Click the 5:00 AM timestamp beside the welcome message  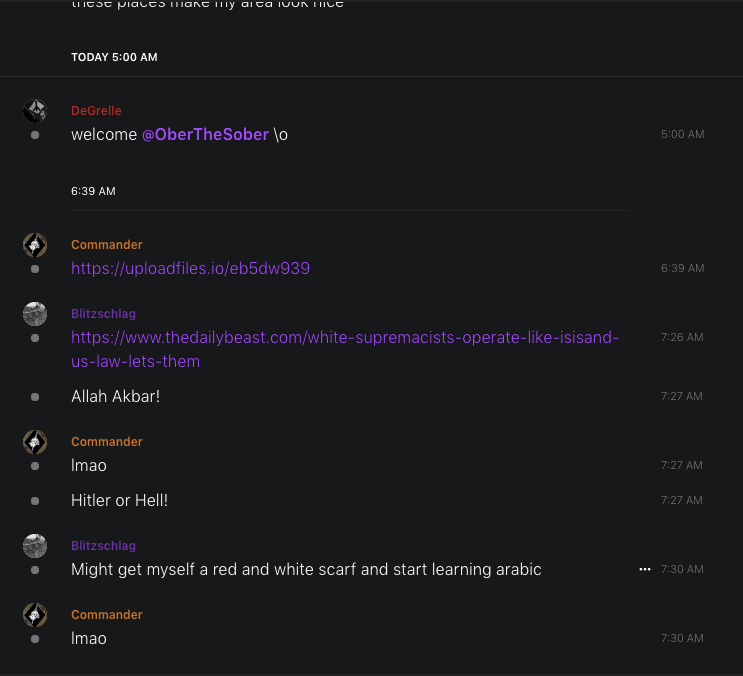tap(682, 134)
